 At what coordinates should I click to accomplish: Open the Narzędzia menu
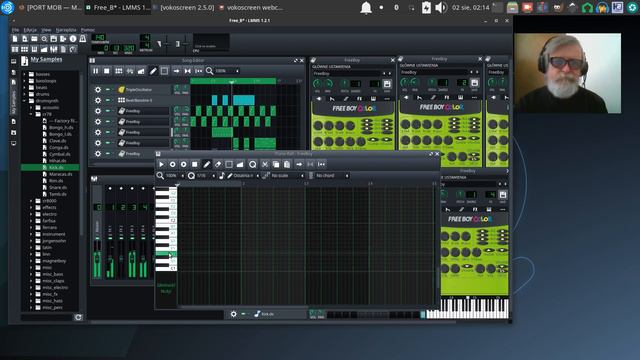tap(66, 30)
